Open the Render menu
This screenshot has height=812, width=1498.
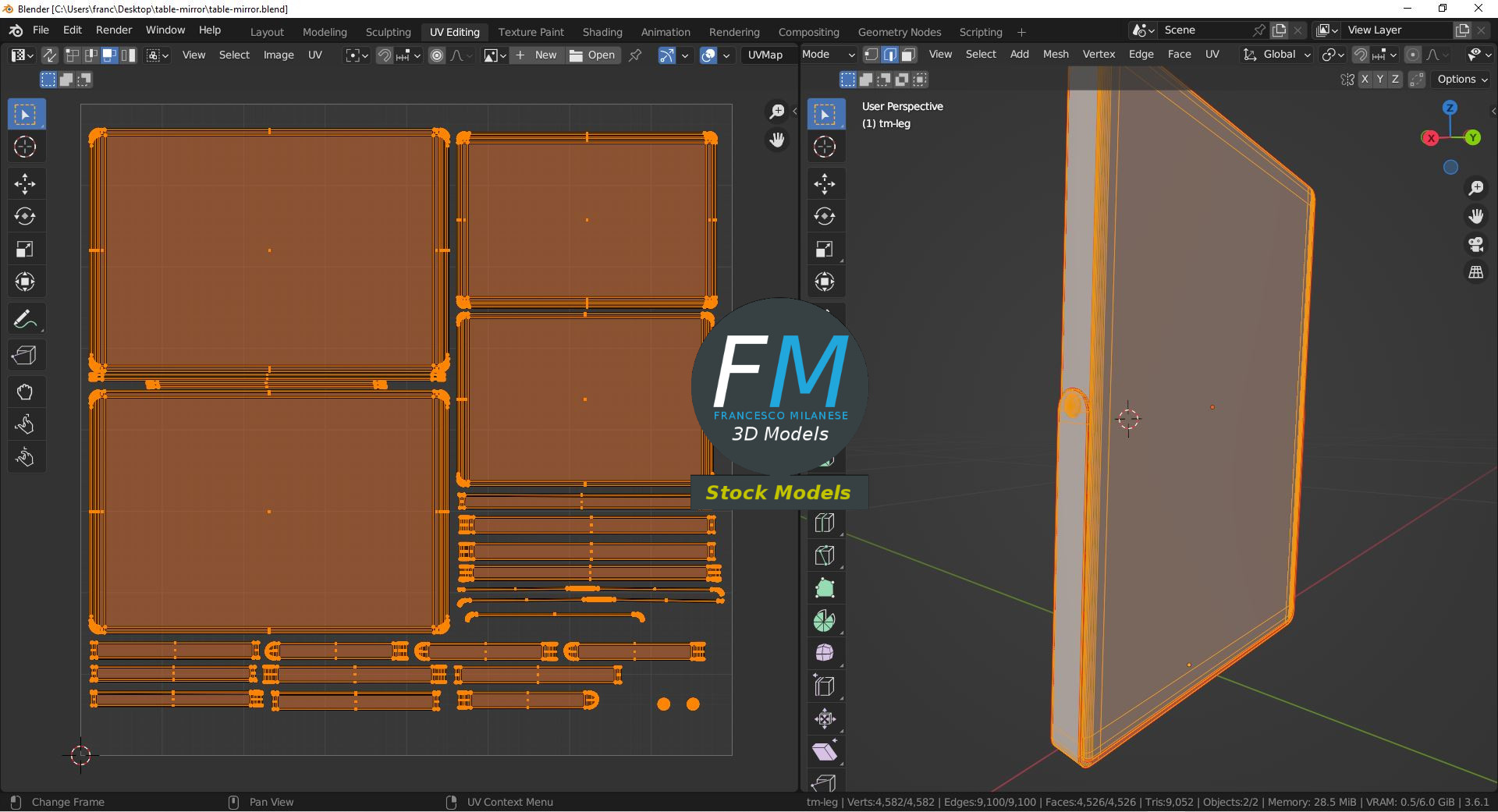(x=114, y=30)
